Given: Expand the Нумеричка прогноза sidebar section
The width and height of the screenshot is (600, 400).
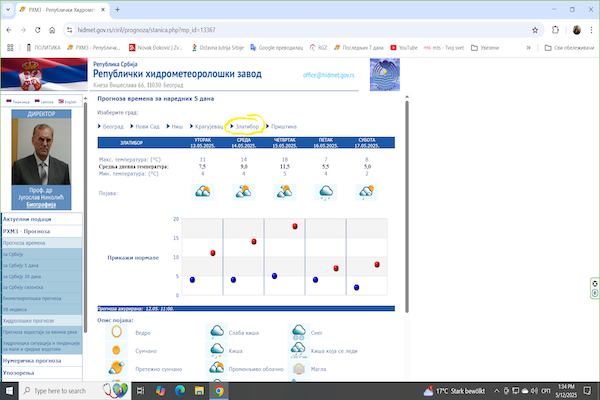Looking at the screenshot, I should 32,359.
